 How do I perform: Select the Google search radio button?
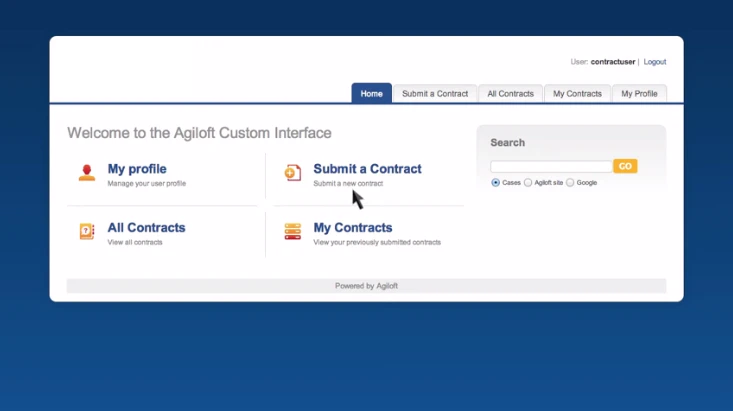click(570, 183)
